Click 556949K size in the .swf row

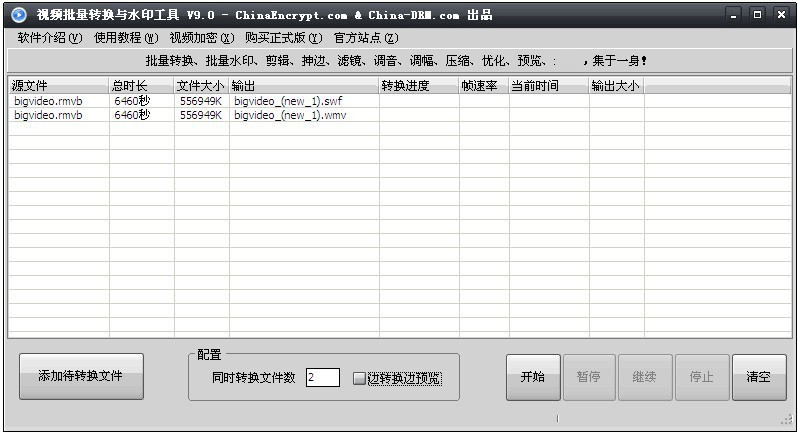point(201,101)
